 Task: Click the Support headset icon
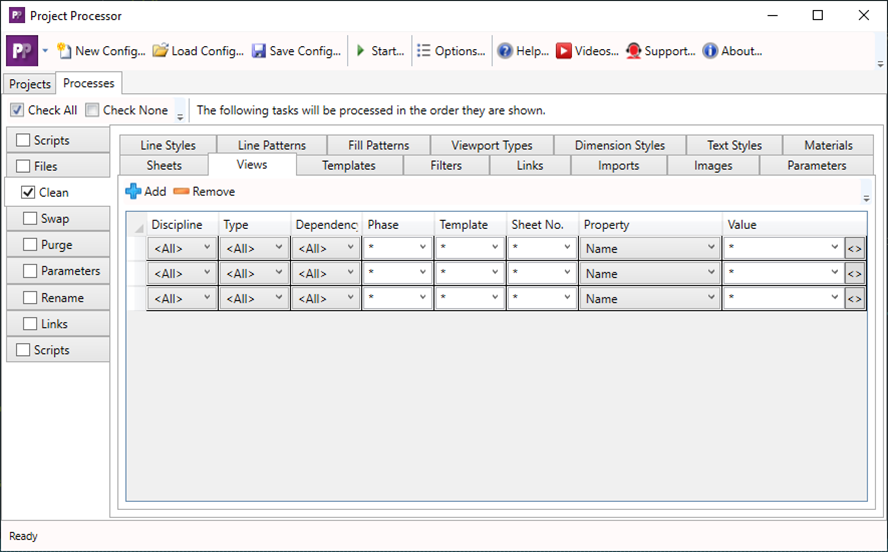(x=633, y=51)
